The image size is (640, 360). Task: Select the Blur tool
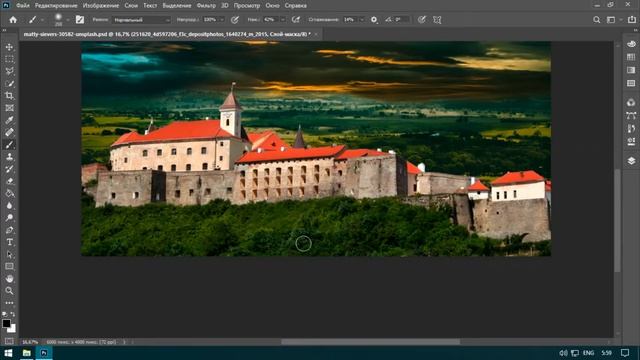coord(9,206)
